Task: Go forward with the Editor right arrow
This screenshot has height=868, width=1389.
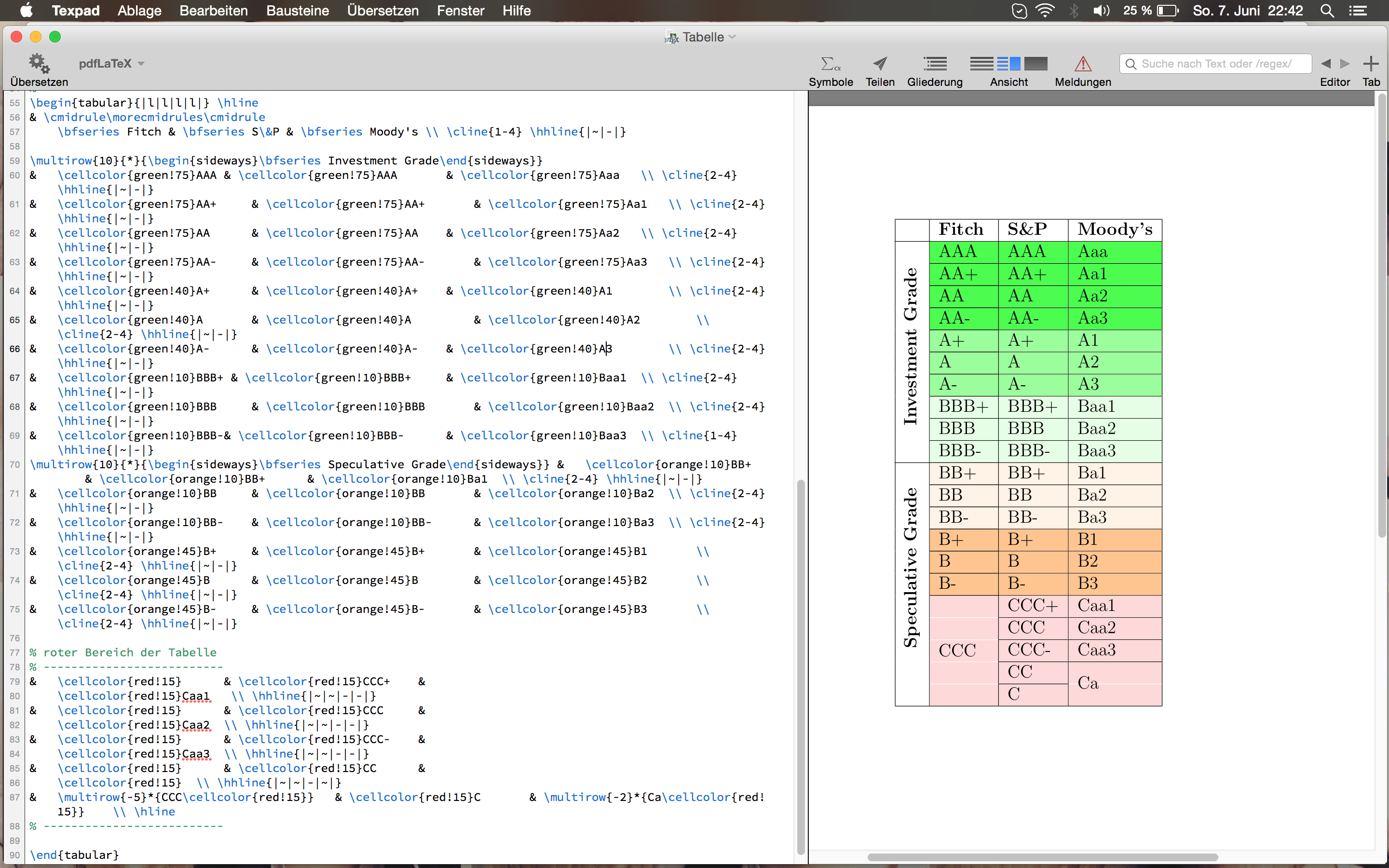Action: coord(1345,63)
